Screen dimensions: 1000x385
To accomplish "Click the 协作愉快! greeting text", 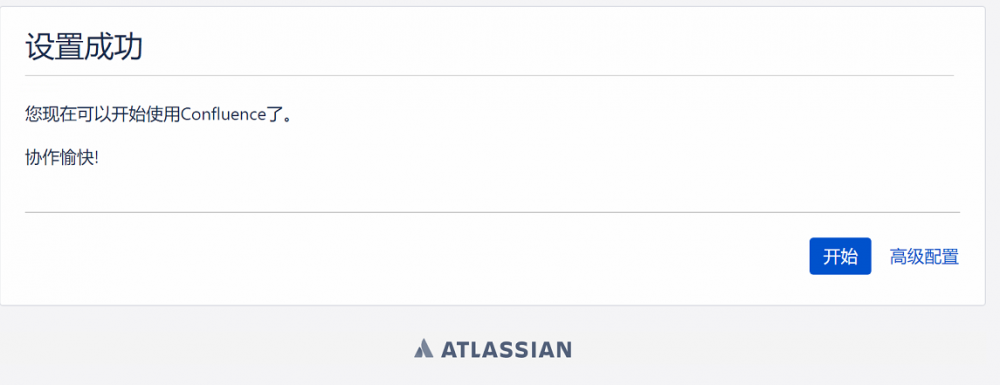I will coord(62,159).
